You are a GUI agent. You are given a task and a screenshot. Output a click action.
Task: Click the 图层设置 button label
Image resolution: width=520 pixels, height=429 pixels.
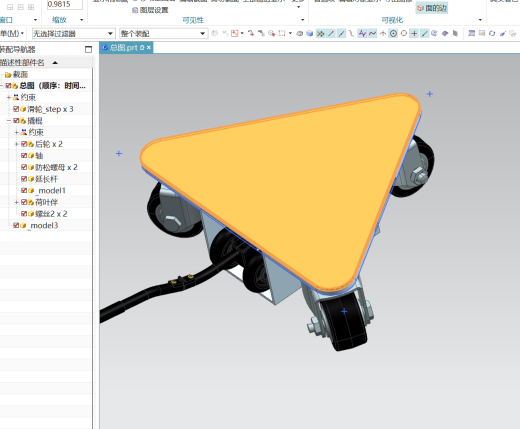(154, 10)
